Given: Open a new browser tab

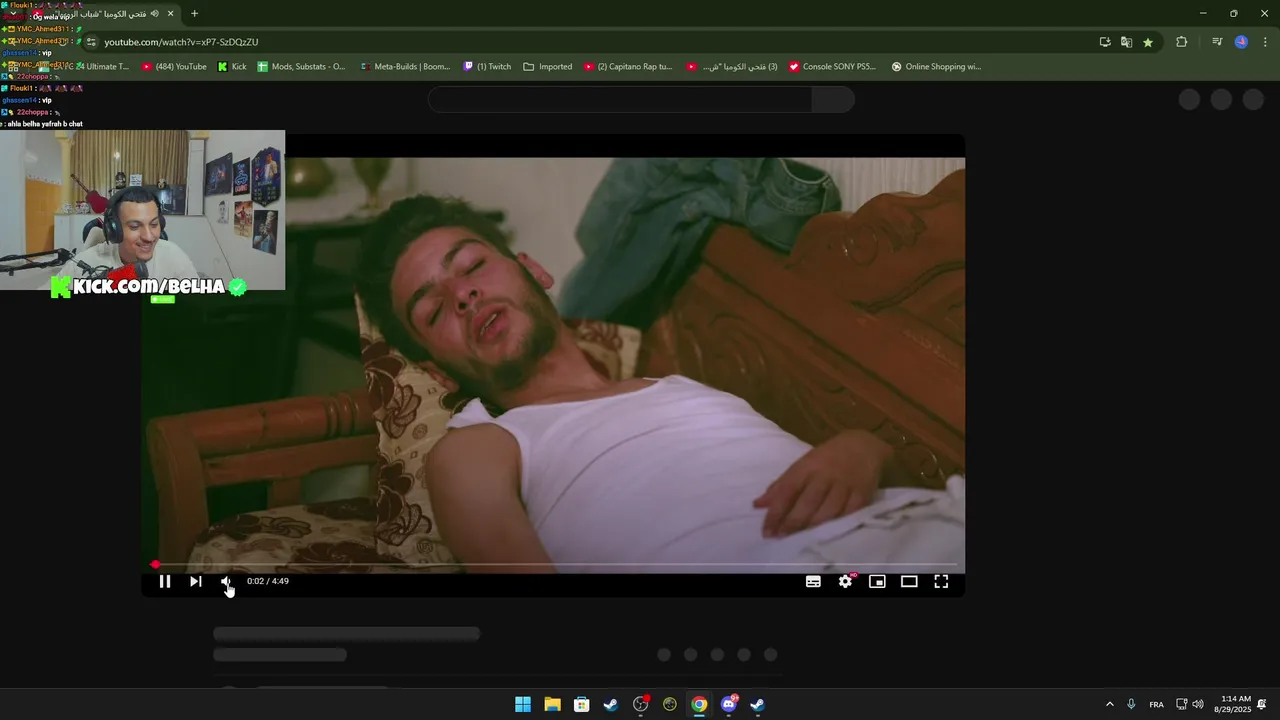Looking at the screenshot, I should pyautogui.click(x=194, y=14).
